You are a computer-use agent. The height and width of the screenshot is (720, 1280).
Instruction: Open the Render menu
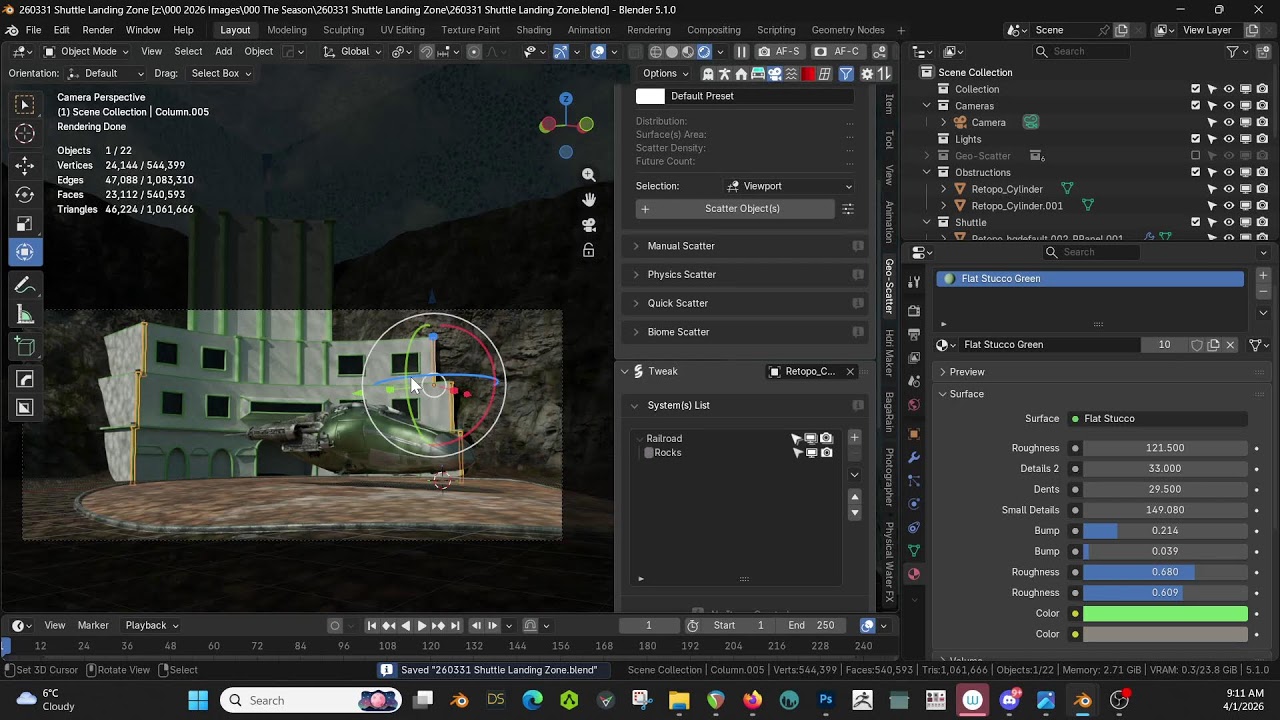coord(97,30)
